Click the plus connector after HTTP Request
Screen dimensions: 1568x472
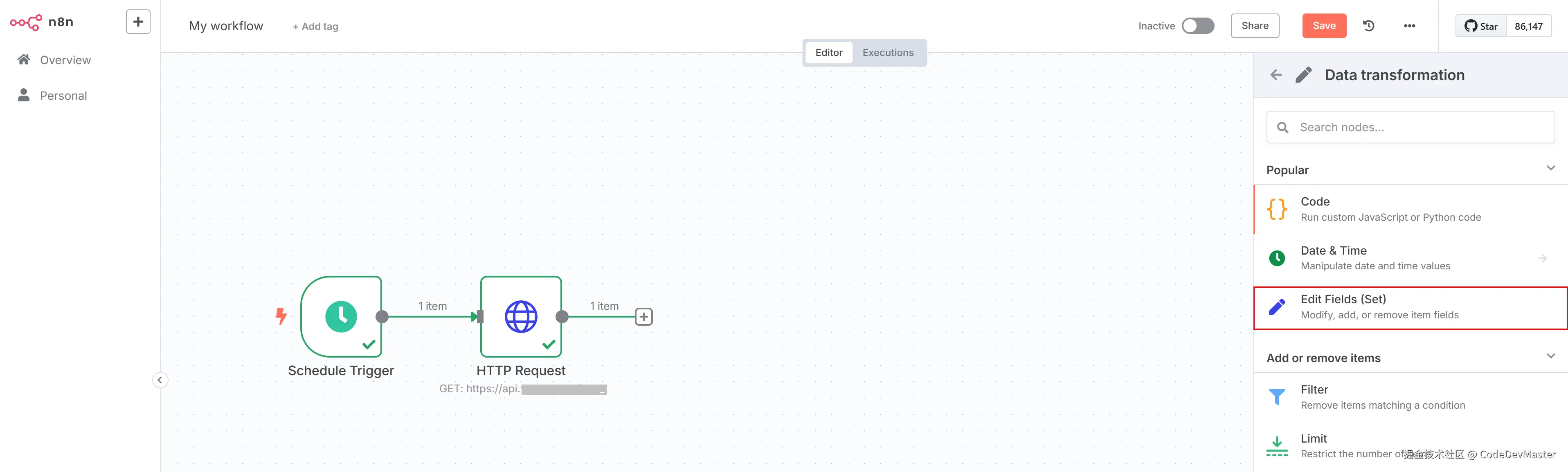643,317
